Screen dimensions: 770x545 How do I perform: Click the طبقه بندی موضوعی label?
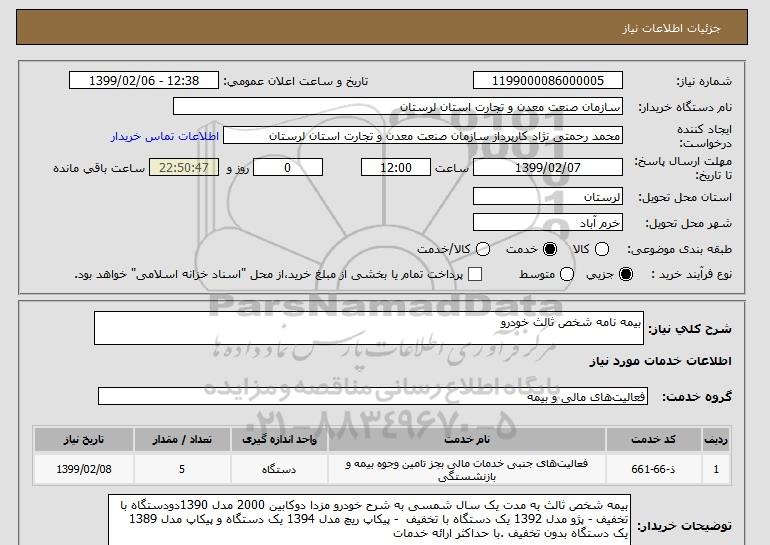pos(680,249)
